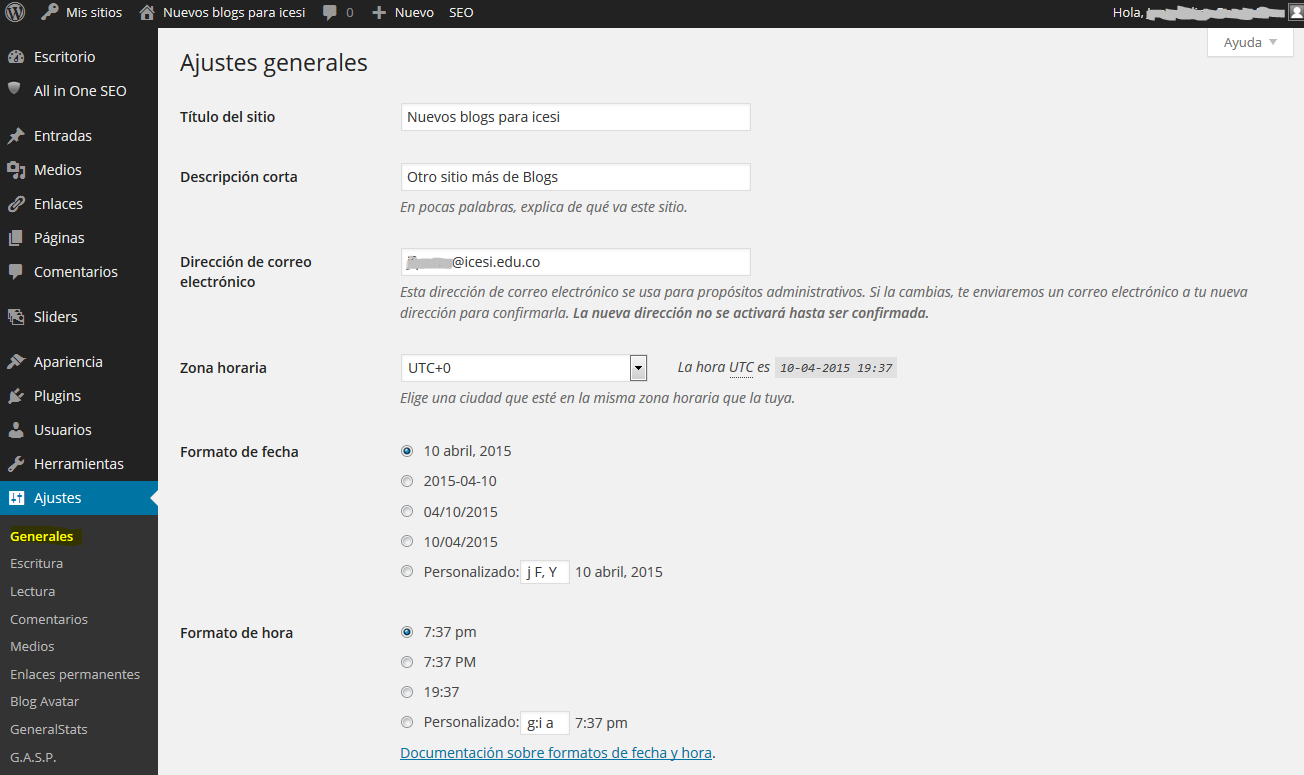Click the Enlaces chain link icon
Viewport: 1304px width, 775px height.
pos(15,204)
